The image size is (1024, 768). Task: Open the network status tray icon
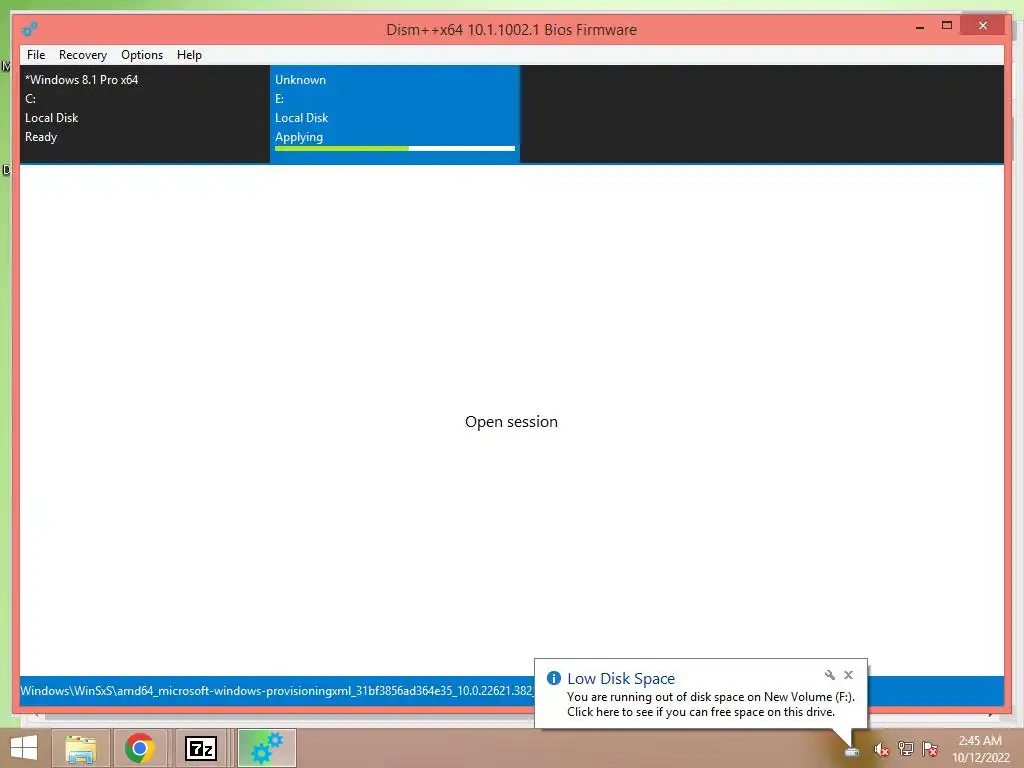point(905,748)
